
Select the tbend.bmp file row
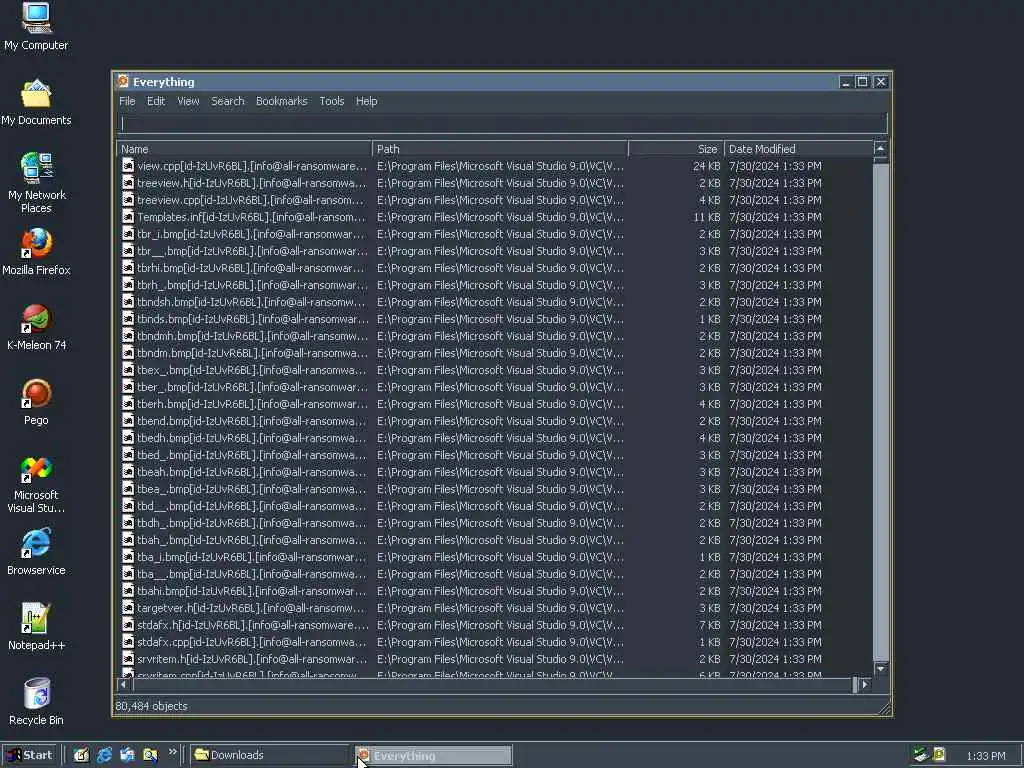[495, 421]
